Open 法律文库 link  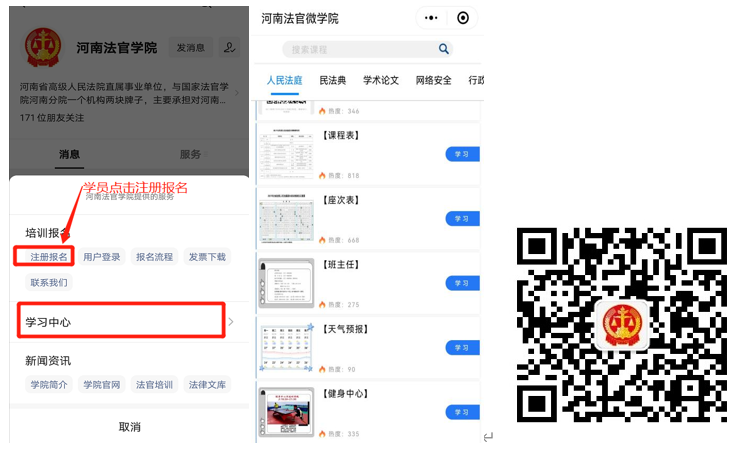207,385
